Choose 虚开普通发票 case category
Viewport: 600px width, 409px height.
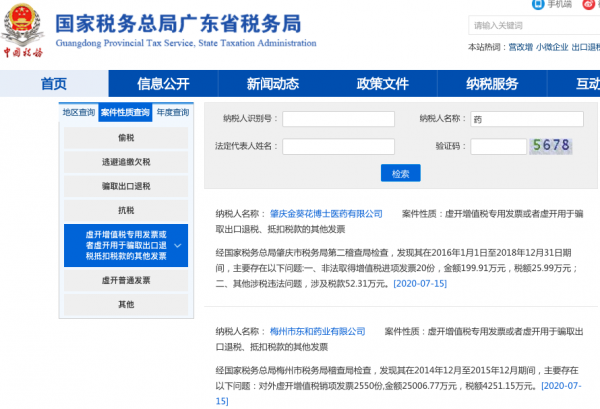point(125,280)
